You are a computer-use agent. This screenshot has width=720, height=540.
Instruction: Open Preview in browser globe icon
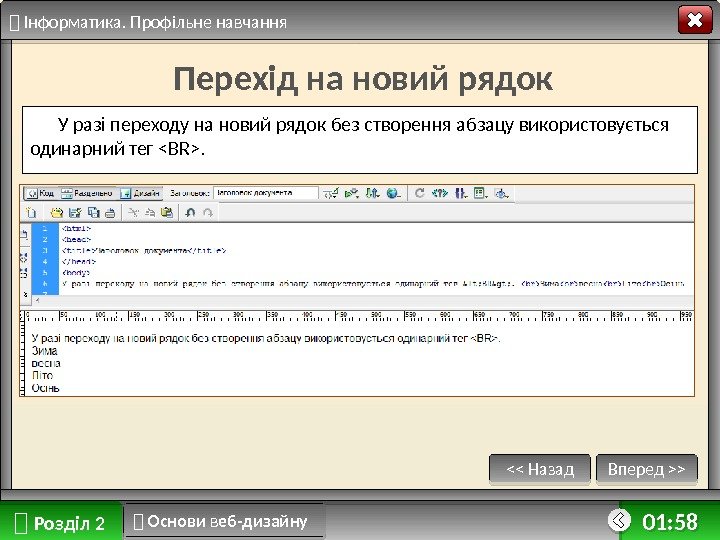coord(393,193)
